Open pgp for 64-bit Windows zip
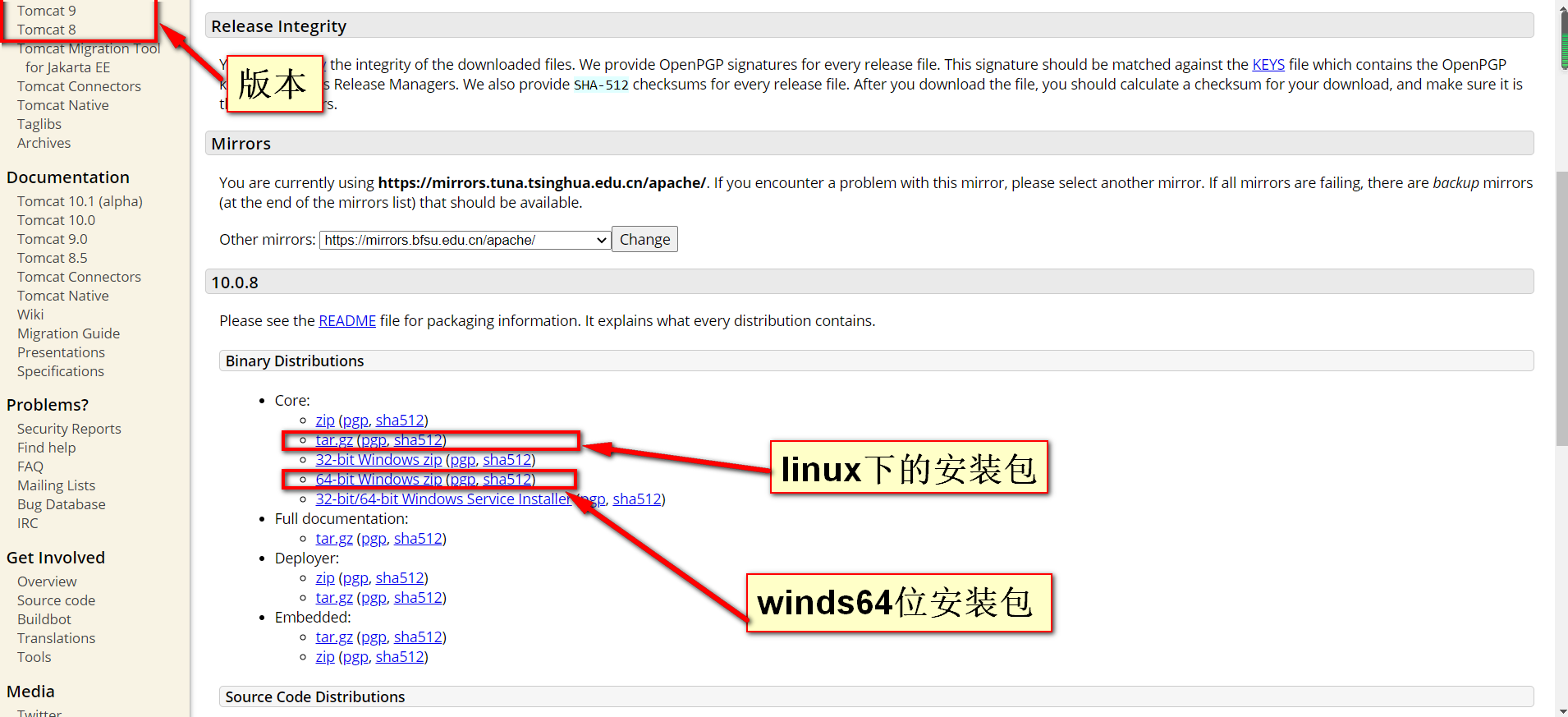 point(462,480)
